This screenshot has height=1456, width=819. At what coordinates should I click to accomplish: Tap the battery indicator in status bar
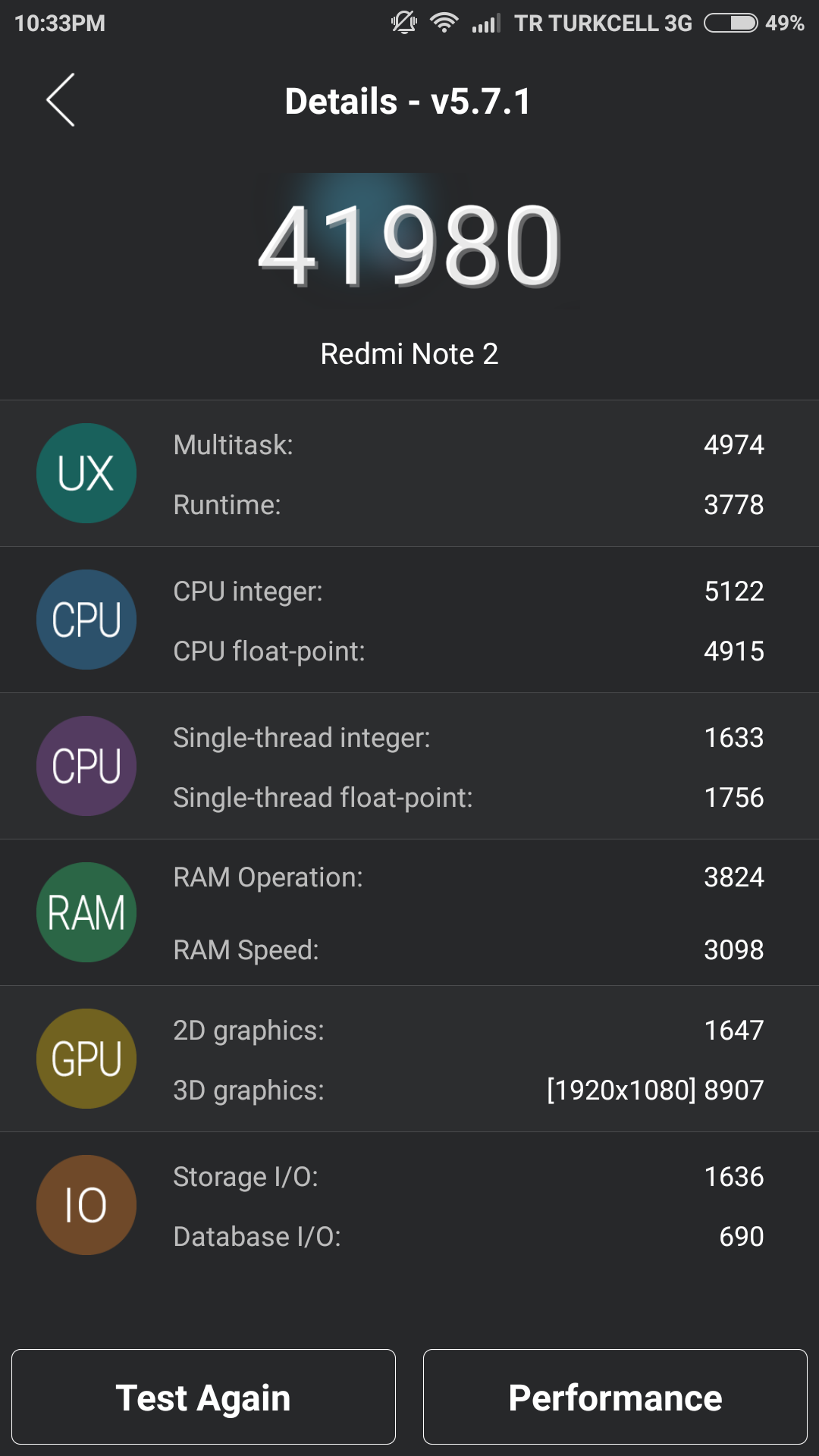pyautogui.click(x=730, y=23)
